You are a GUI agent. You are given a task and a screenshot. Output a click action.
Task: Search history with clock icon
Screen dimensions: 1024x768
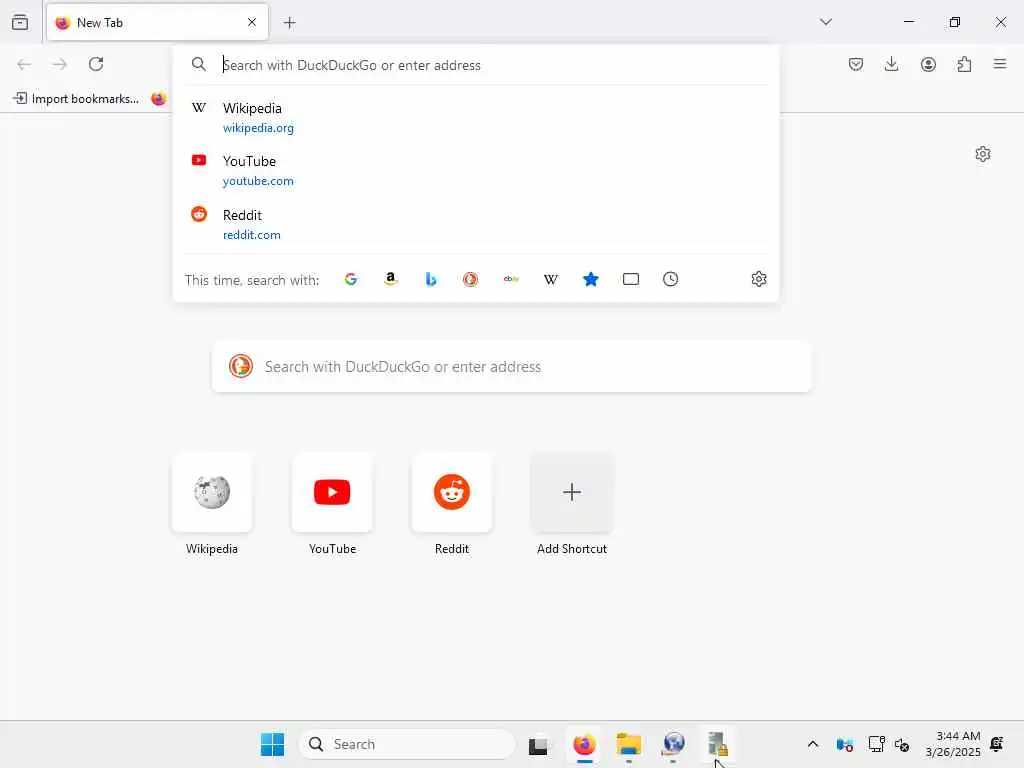pos(671,280)
